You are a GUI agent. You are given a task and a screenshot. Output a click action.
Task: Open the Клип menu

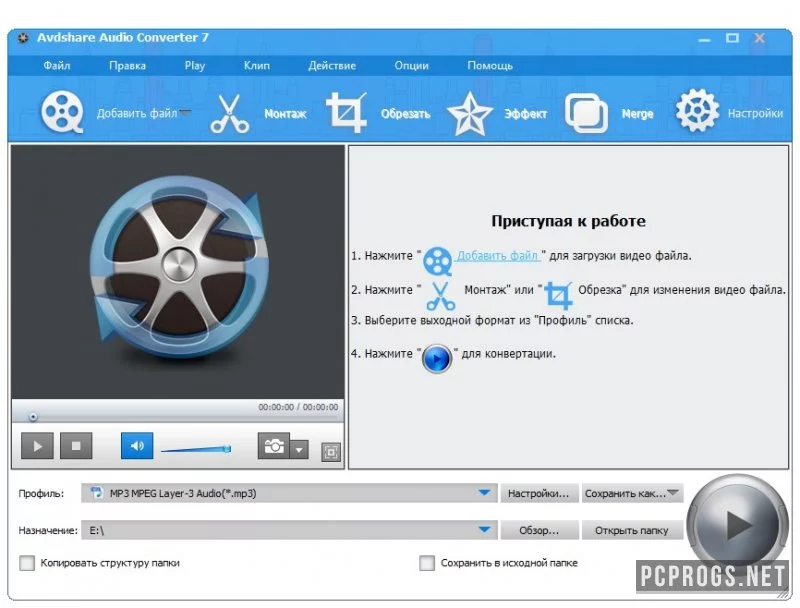coord(257,66)
